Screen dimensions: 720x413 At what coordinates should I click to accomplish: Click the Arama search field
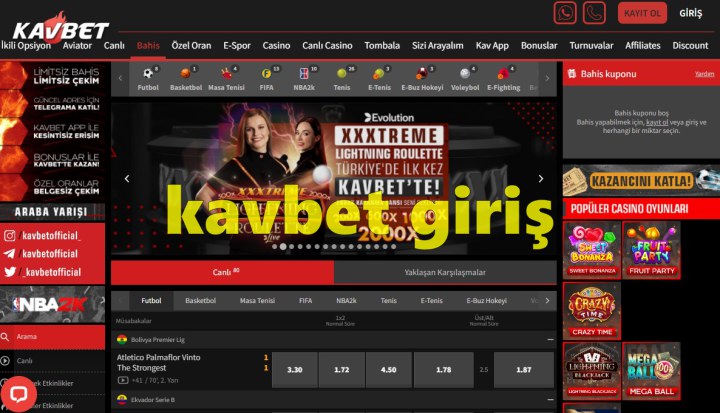[52, 337]
